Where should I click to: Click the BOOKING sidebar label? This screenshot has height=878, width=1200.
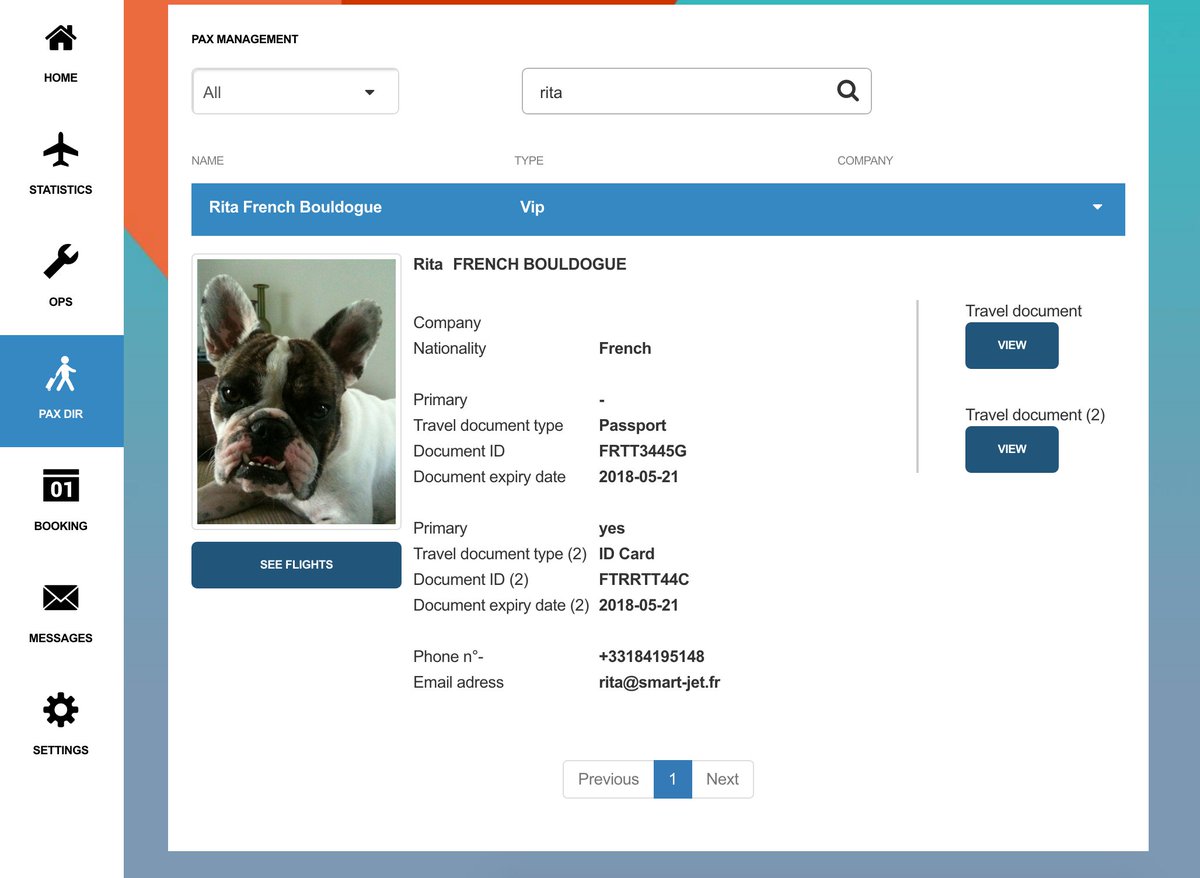tap(61, 526)
